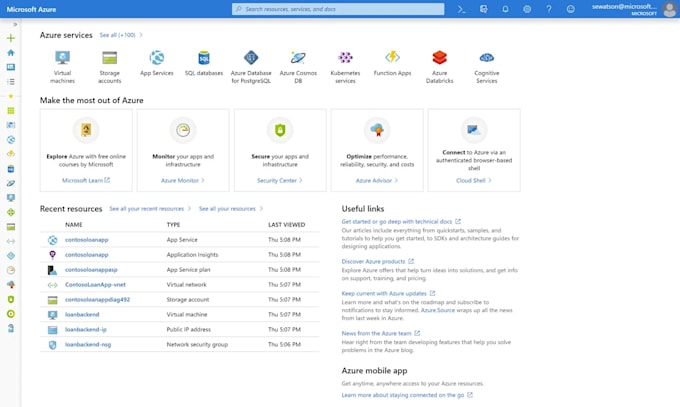The height and width of the screenshot is (407, 680).
Task: Open Favorites star in left sidebar
Action: coord(11,96)
